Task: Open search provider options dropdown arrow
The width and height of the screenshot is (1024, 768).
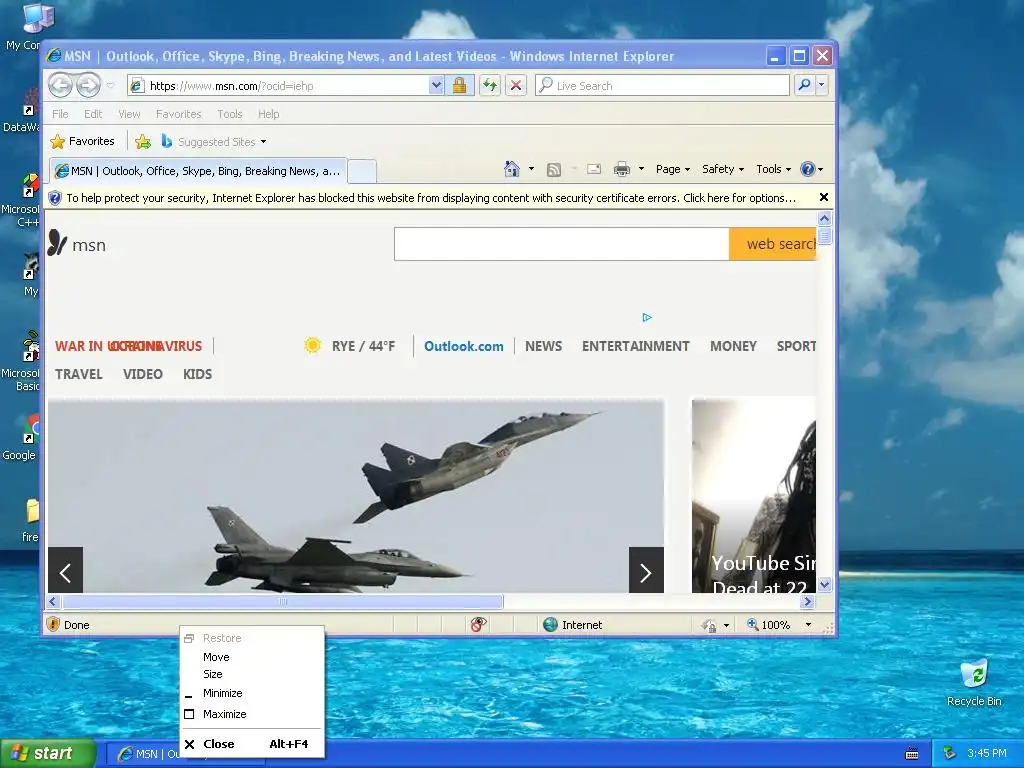Action: [822, 86]
